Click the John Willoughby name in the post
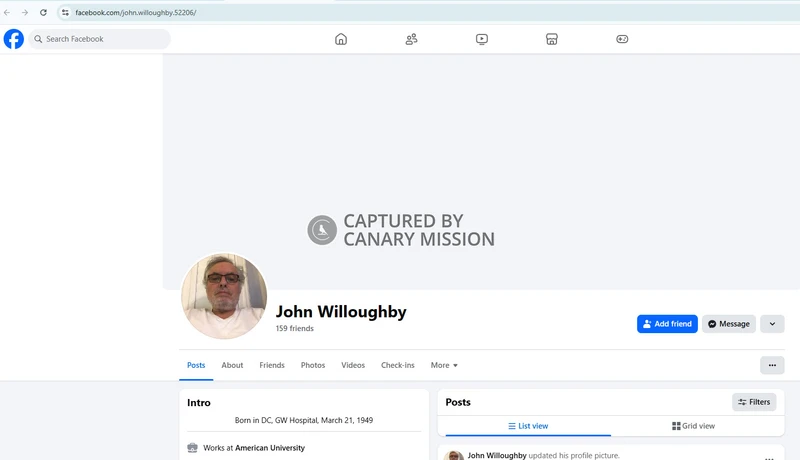The width and height of the screenshot is (800, 460). point(497,455)
